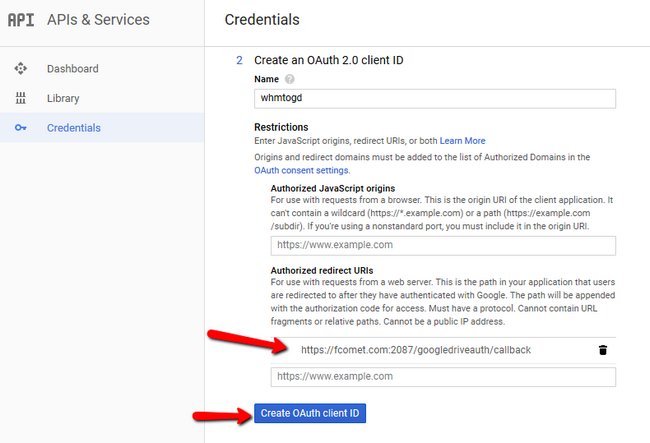This screenshot has height=443, width=650.
Task: Focus the Name field containing whmtogd
Action: pos(434,98)
